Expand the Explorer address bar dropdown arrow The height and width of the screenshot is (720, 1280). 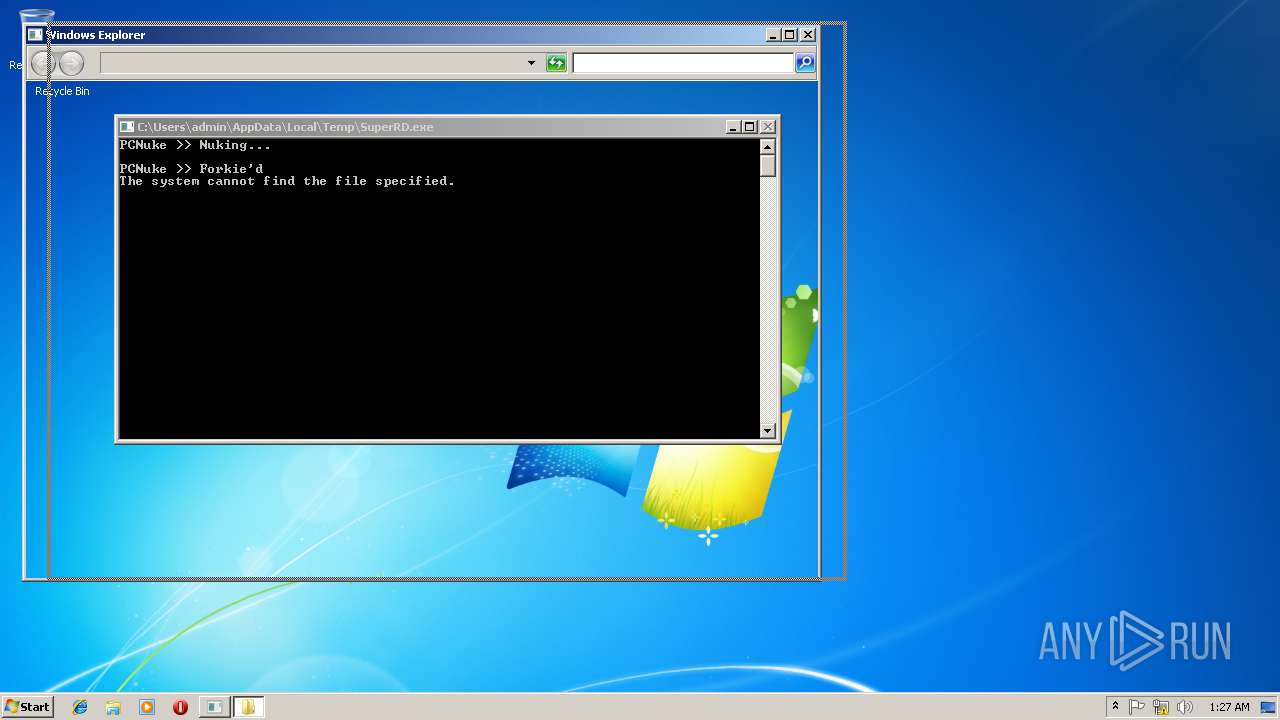pos(531,63)
